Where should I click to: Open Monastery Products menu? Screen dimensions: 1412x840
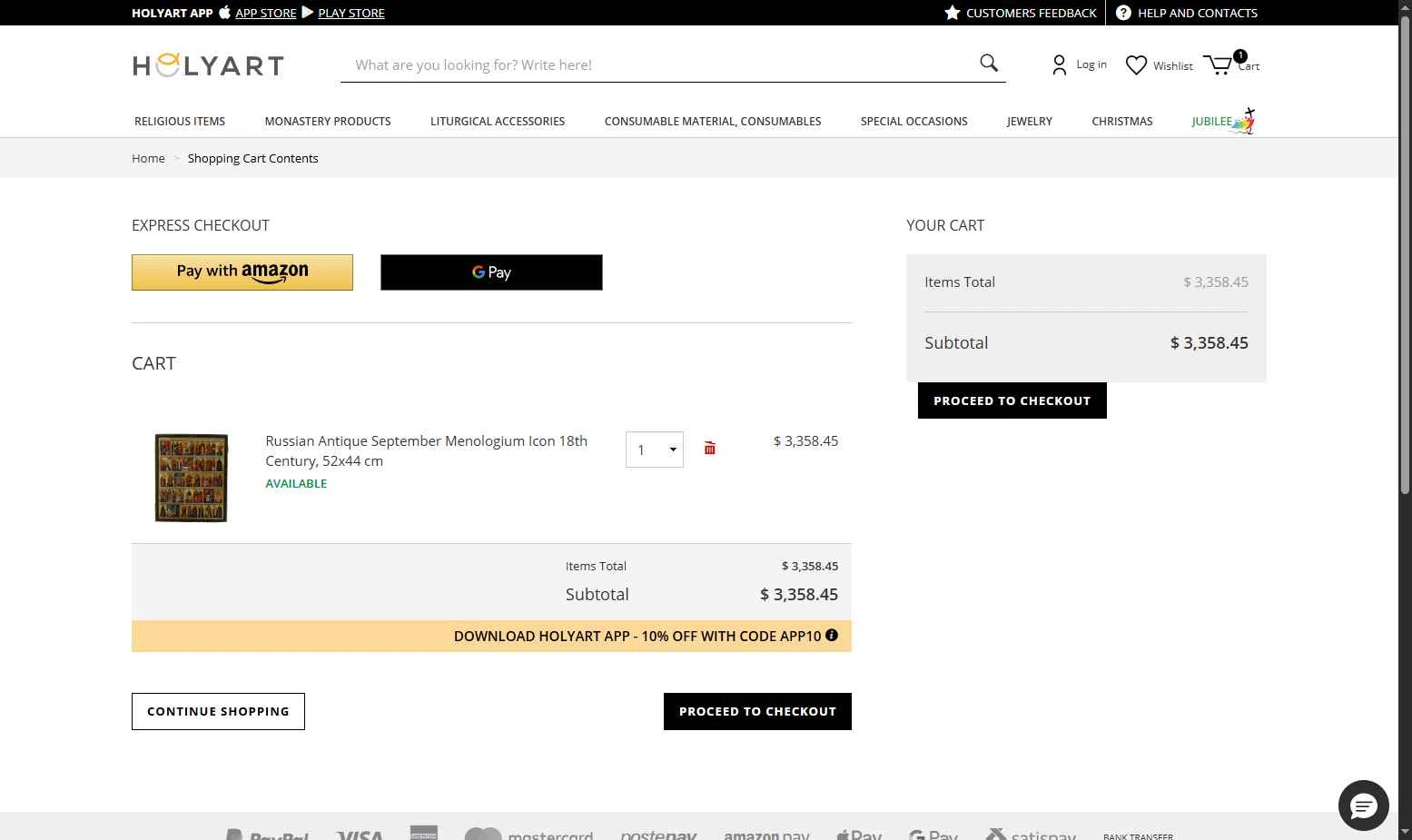click(x=328, y=121)
